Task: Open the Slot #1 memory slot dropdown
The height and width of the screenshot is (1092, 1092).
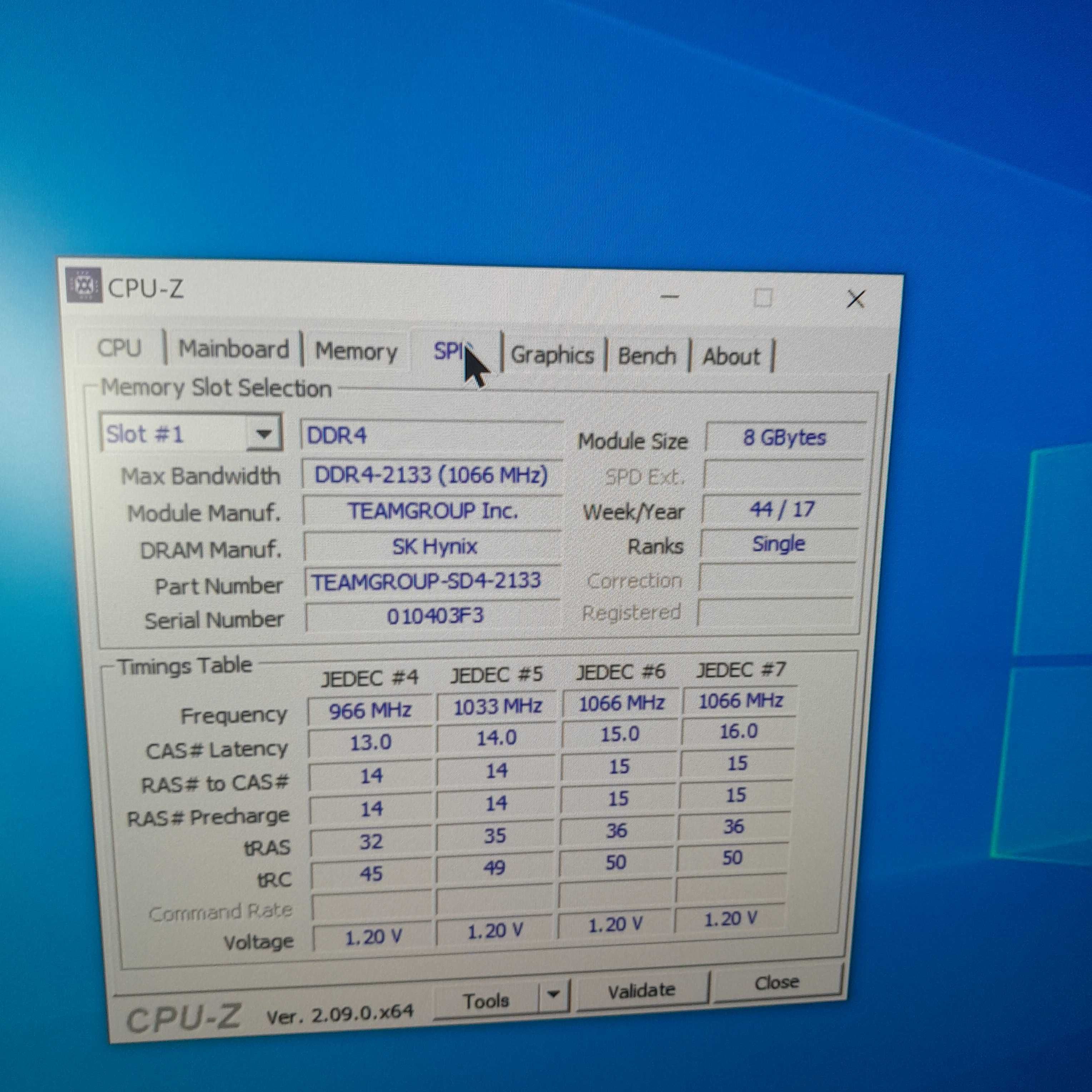Action: point(191,433)
